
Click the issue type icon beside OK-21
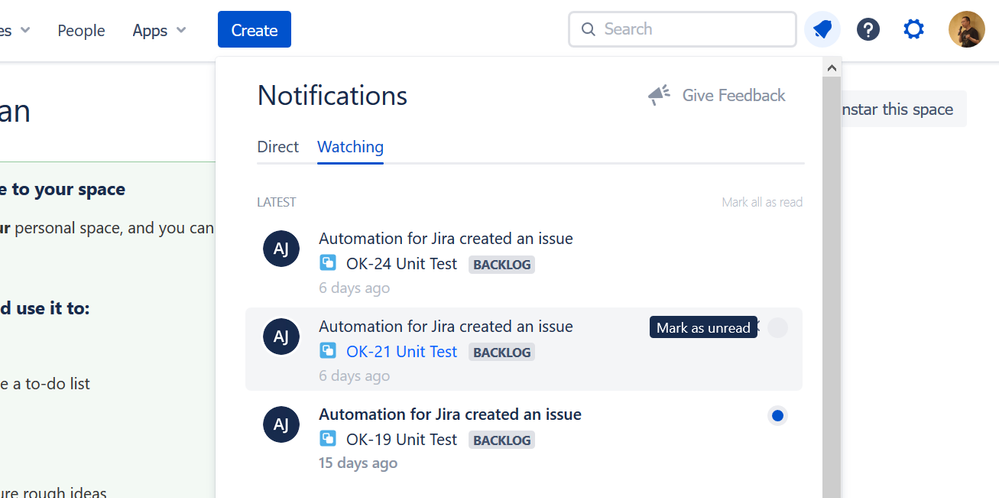pos(327,351)
